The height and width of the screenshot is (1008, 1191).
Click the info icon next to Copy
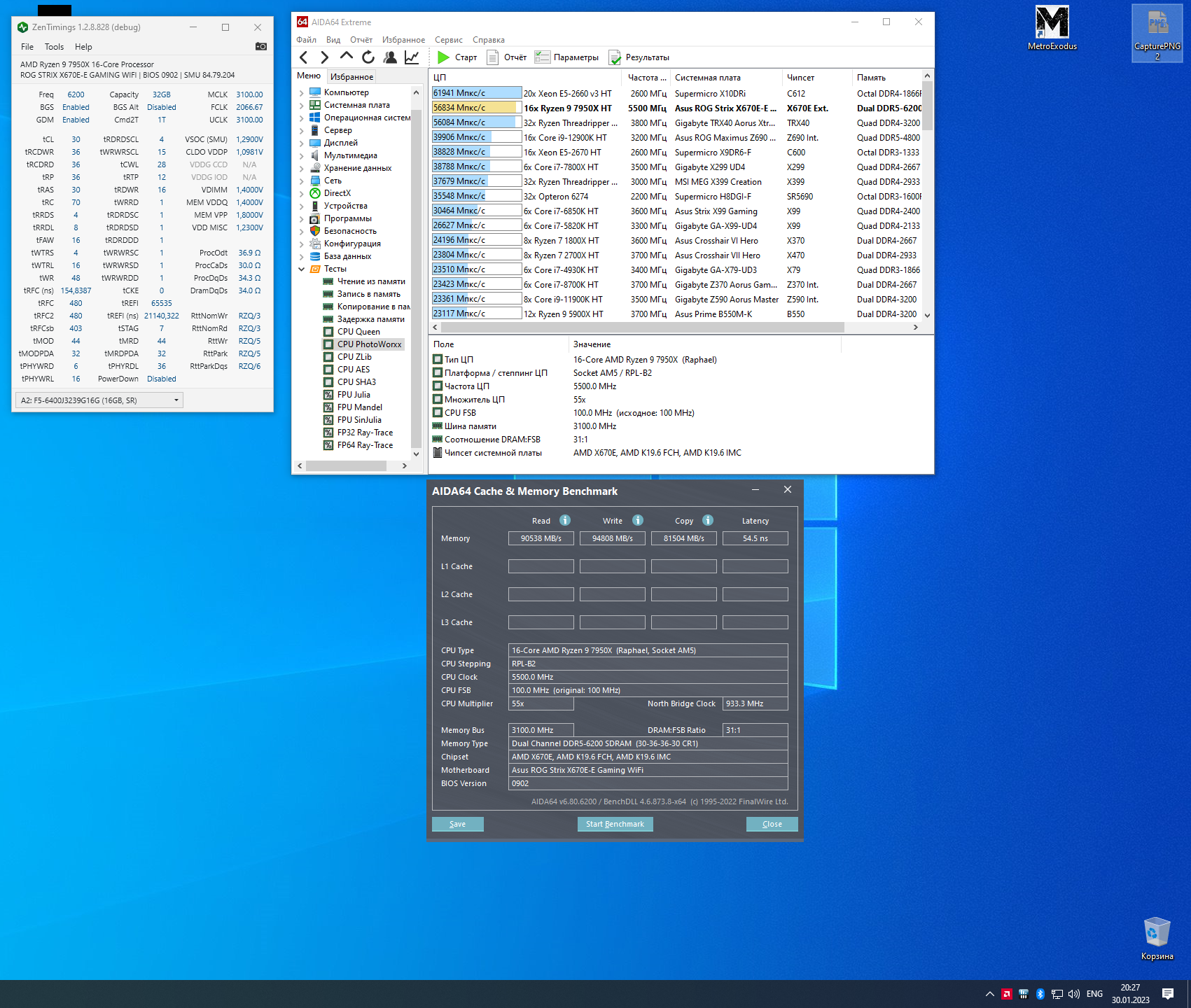pos(708,520)
